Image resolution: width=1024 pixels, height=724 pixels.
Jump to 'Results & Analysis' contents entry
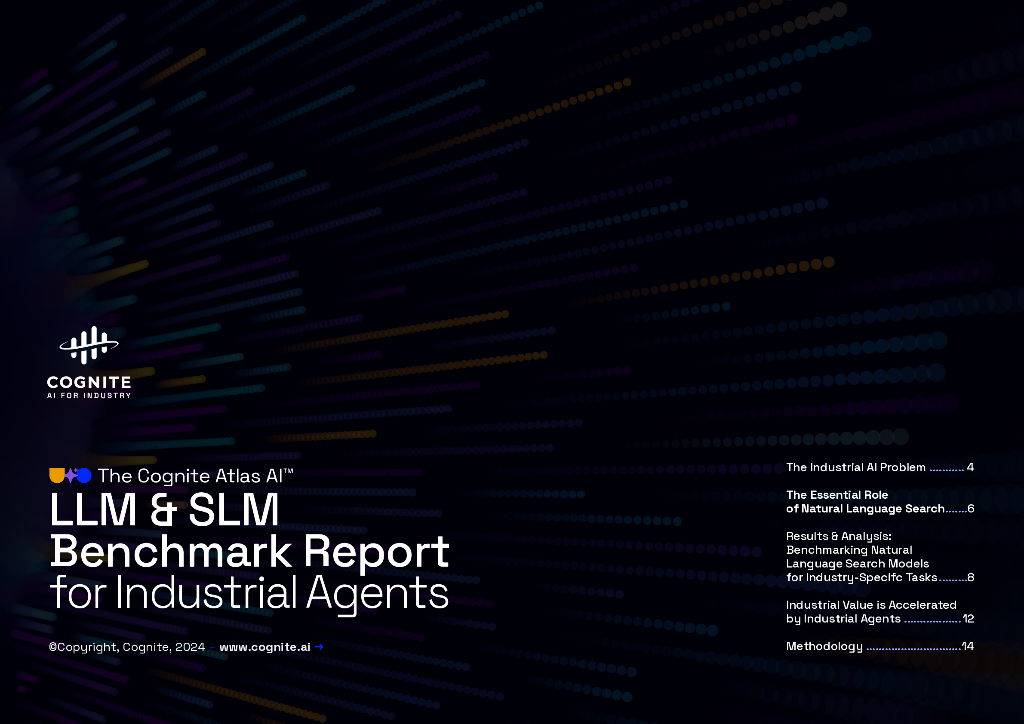point(880,556)
